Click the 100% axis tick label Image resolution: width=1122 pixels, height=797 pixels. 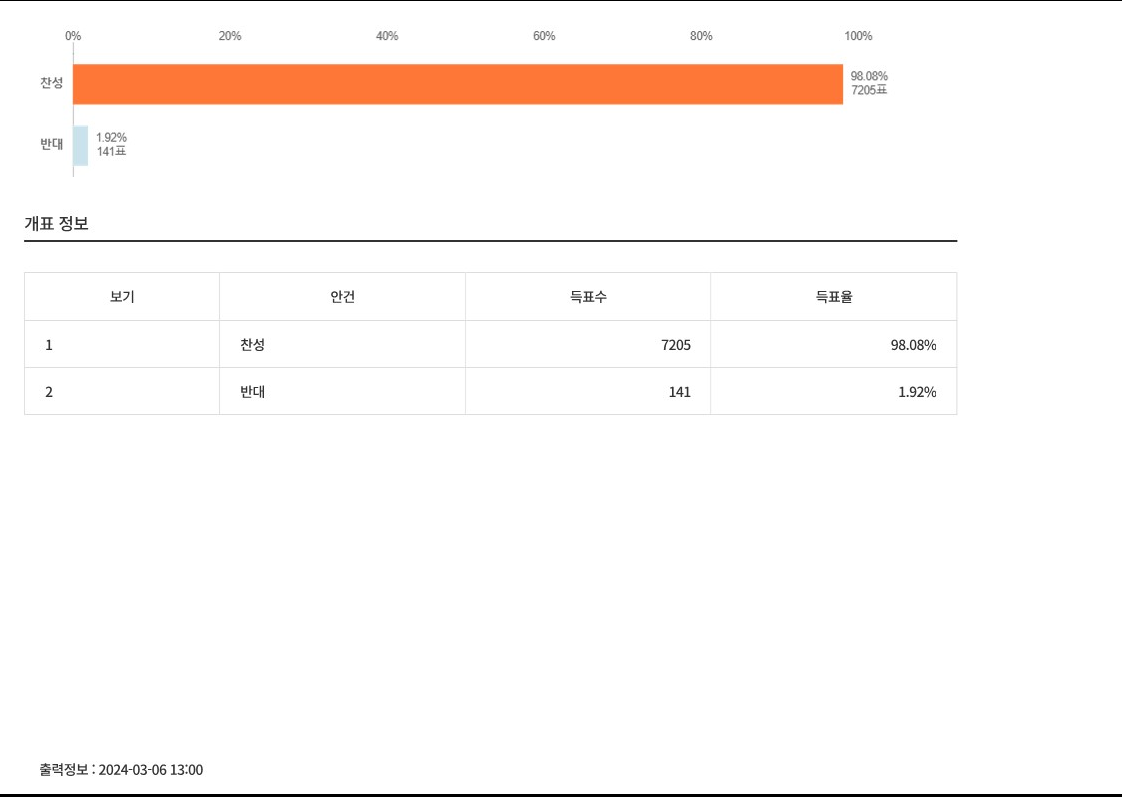858,36
